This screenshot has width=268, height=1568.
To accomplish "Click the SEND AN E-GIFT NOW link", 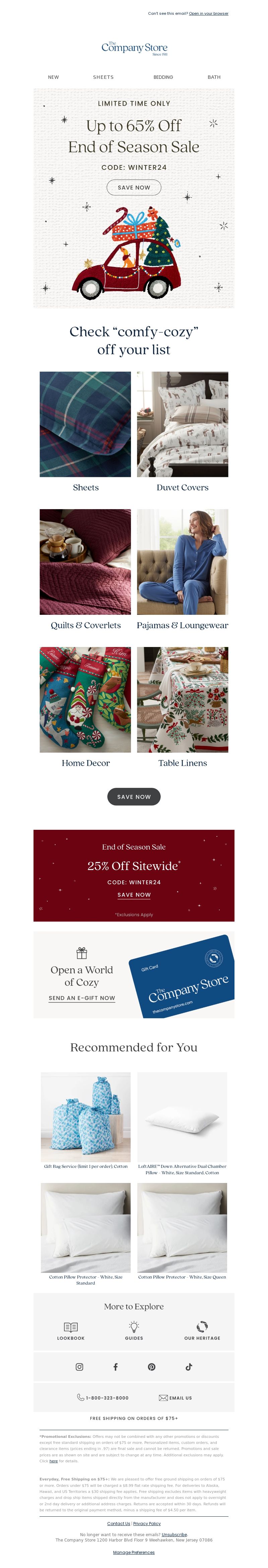I will 82,998.
